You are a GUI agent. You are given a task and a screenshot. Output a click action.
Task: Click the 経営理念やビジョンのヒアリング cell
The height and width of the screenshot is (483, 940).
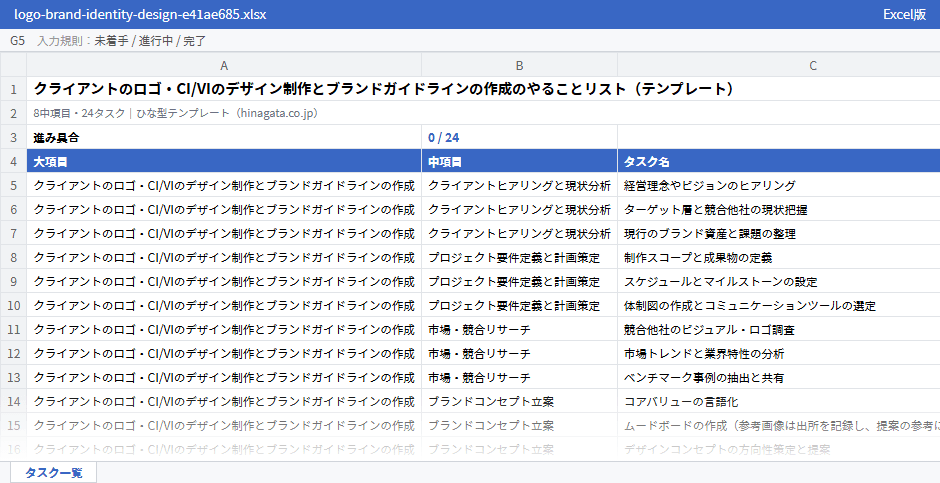[779, 186]
